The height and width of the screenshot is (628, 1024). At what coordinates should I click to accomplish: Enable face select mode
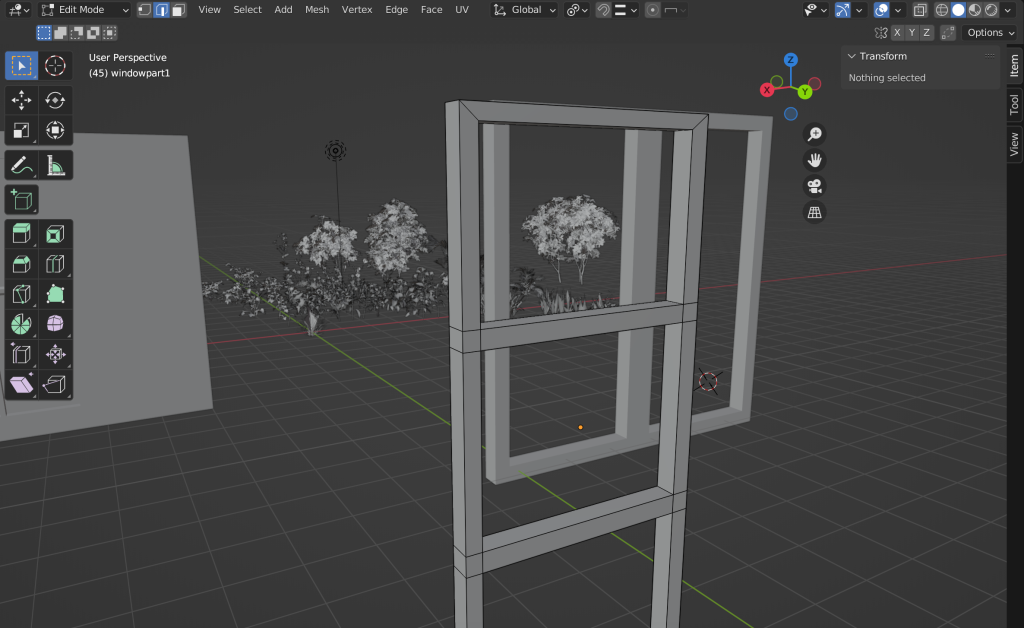tap(178, 10)
